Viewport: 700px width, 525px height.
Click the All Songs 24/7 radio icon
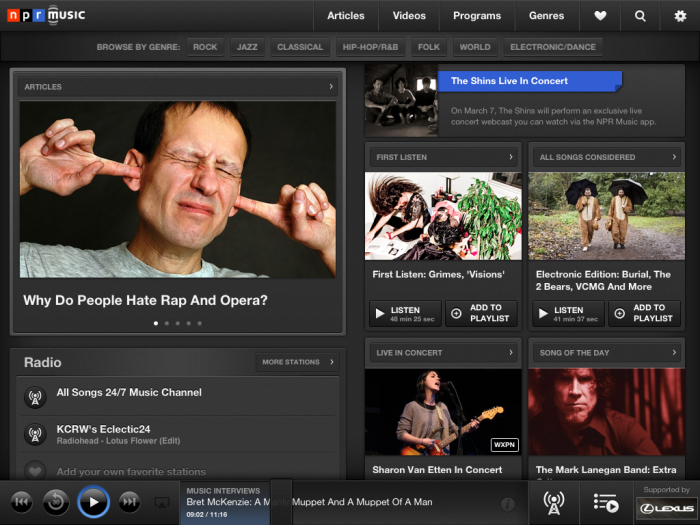(35, 397)
